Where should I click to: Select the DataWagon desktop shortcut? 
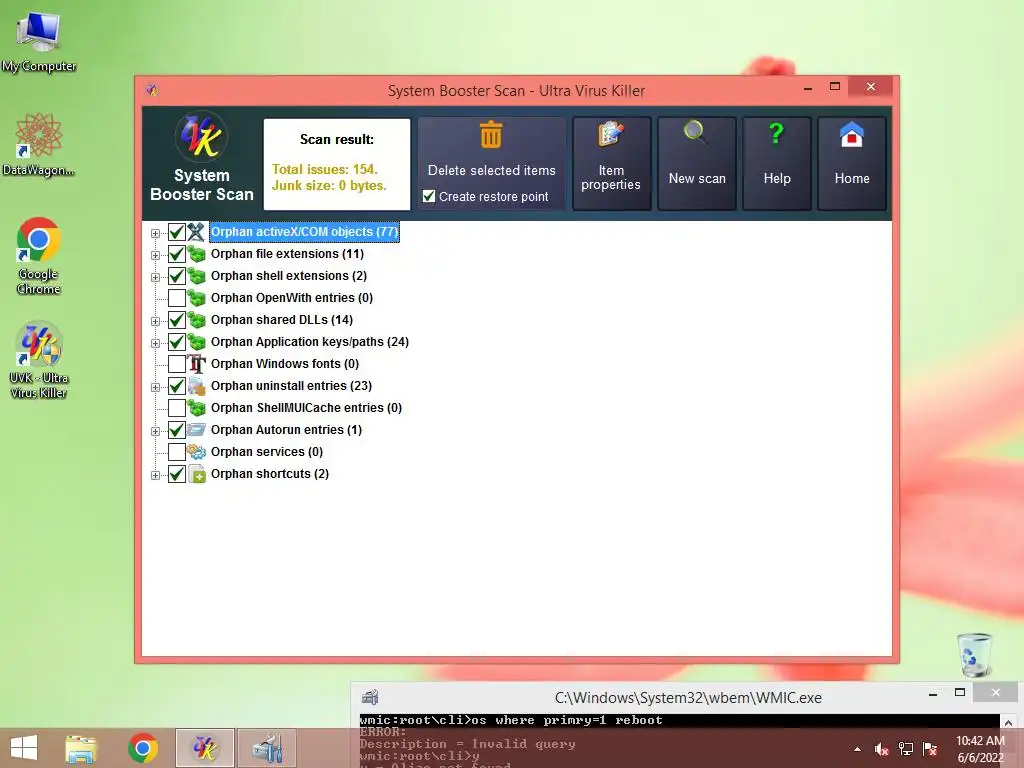pyautogui.click(x=39, y=145)
